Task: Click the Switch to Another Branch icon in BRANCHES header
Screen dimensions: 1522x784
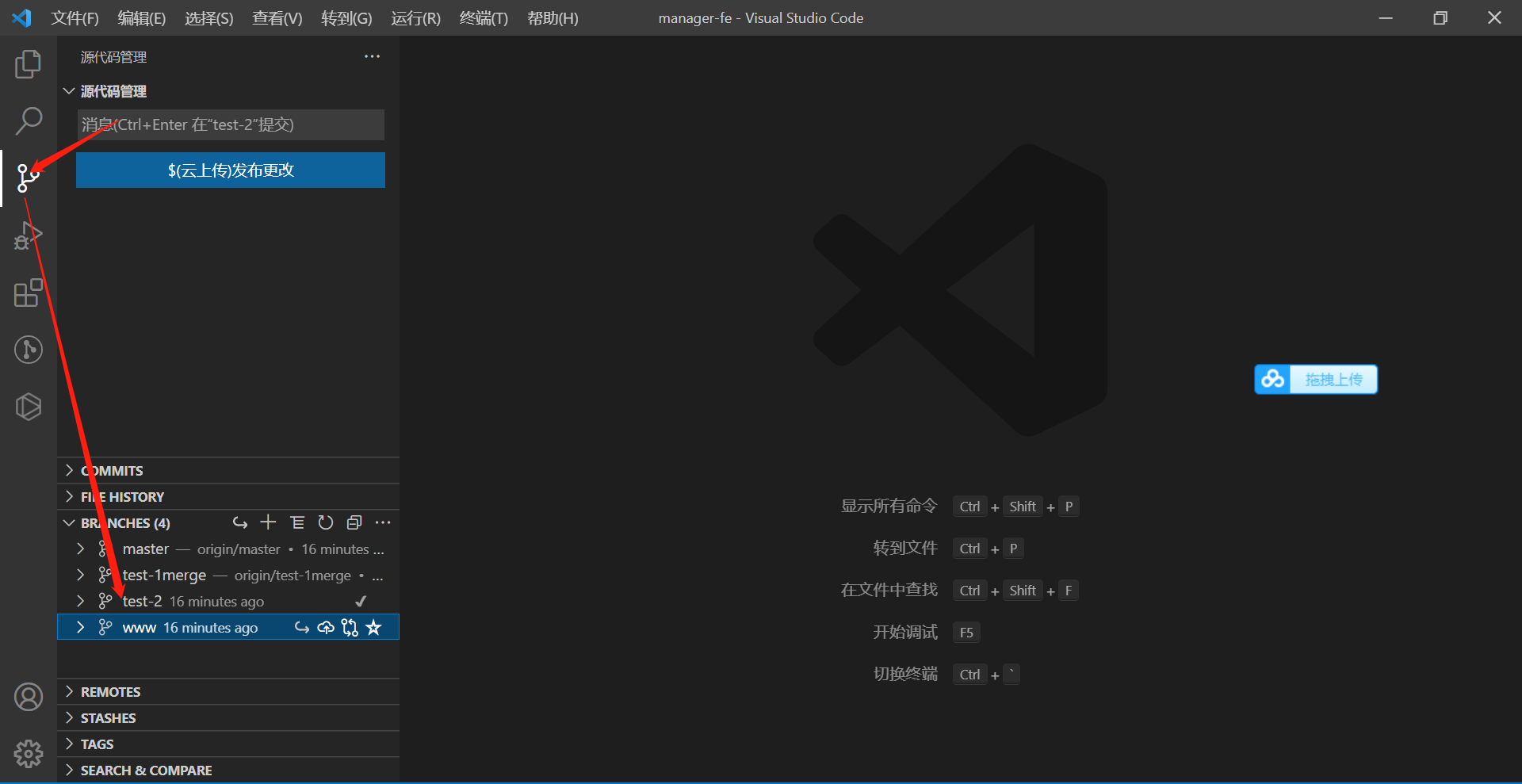Action: pyautogui.click(x=240, y=522)
